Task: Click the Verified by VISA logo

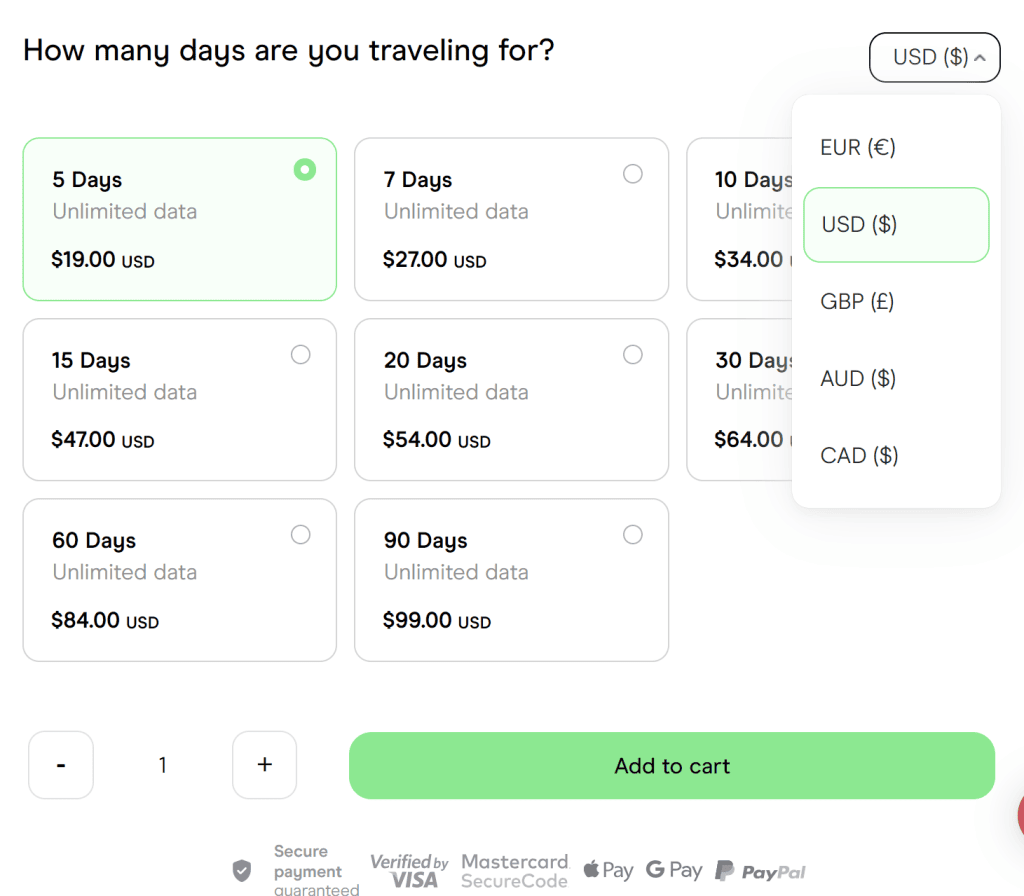Action: (x=409, y=871)
